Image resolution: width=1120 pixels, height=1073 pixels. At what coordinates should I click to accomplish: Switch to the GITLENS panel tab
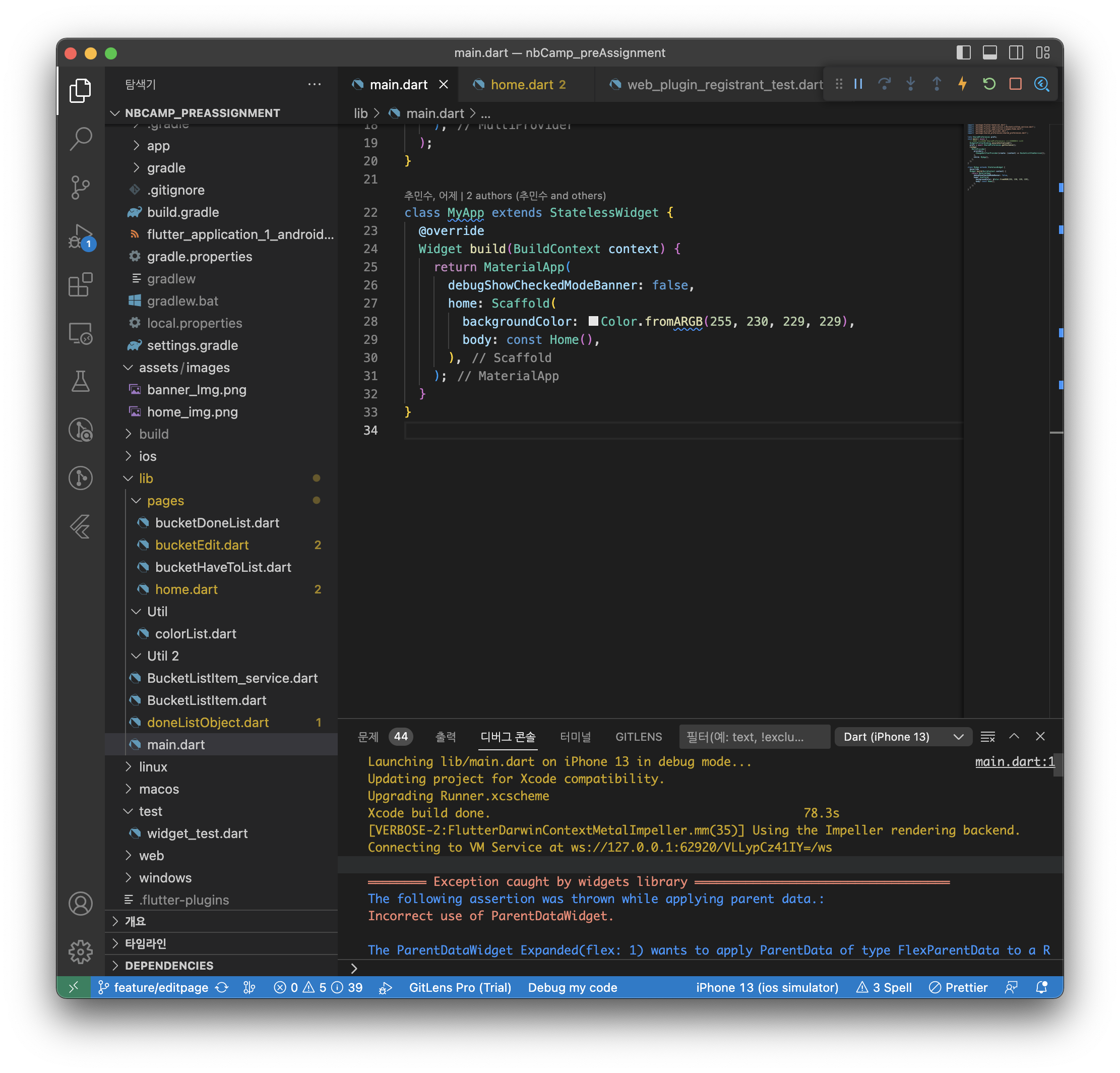[x=639, y=737]
